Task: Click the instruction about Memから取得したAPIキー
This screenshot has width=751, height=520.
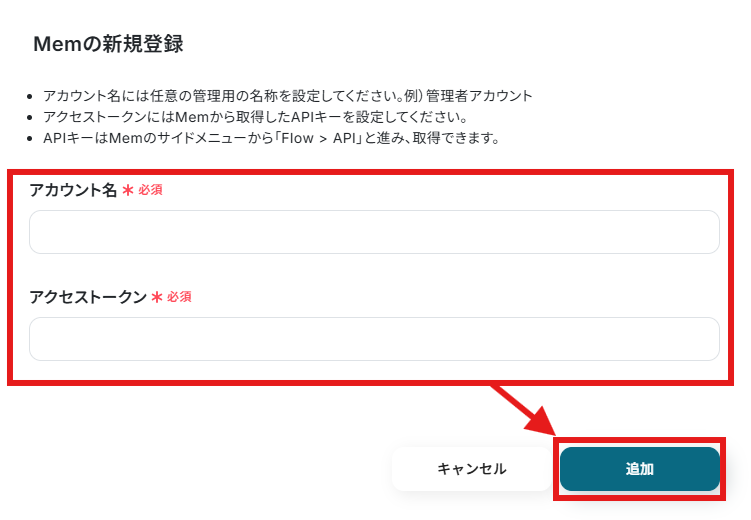Action: pos(255,117)
